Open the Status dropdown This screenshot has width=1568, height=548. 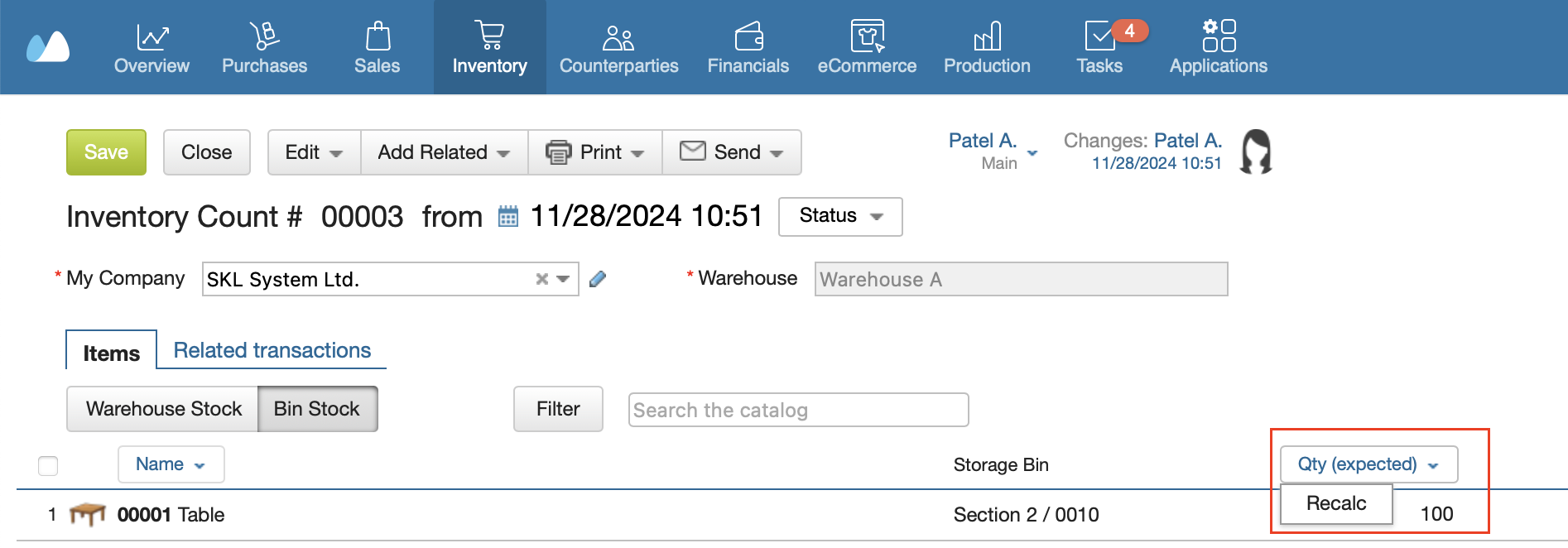point(840,216)
